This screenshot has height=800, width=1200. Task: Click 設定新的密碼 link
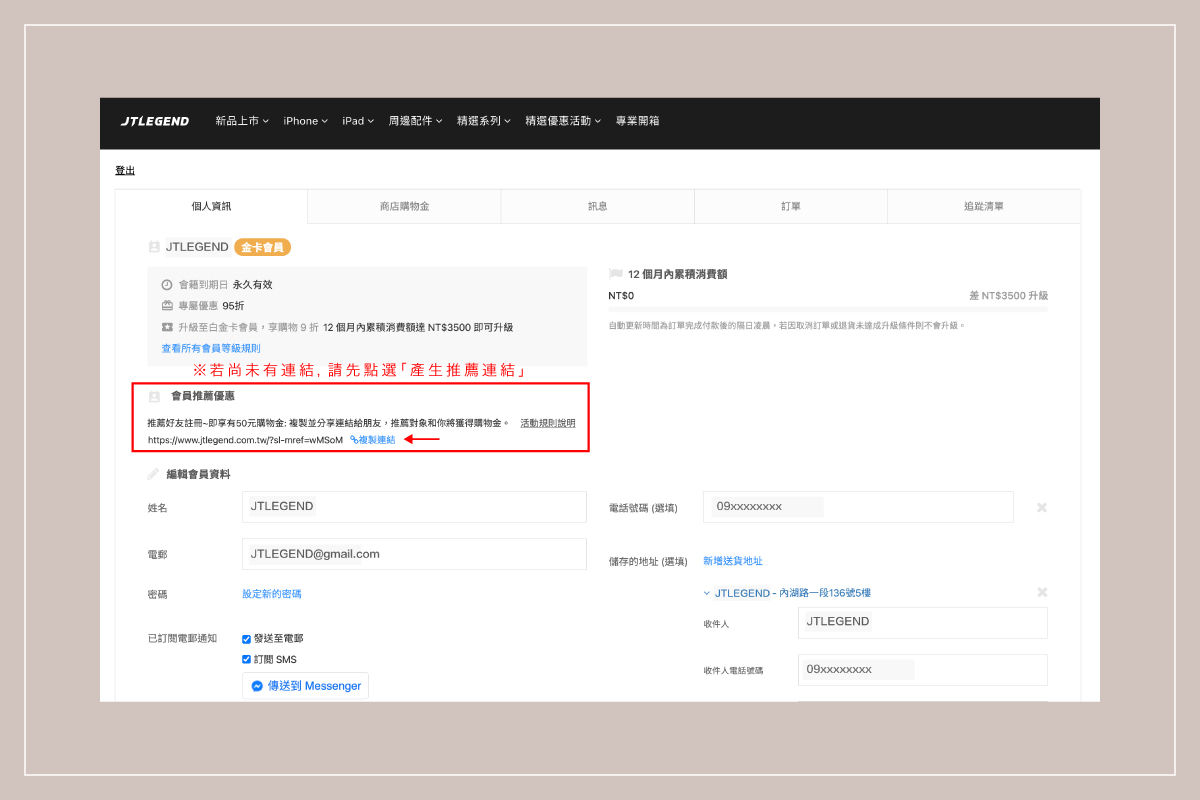271,594
